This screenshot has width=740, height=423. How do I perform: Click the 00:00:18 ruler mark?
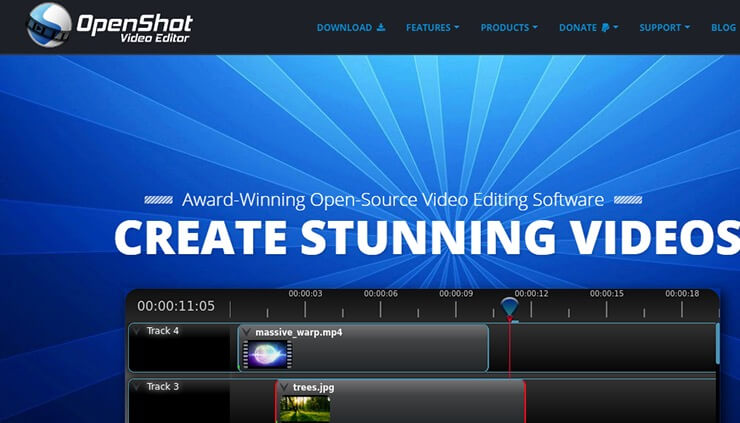[682, 294]
